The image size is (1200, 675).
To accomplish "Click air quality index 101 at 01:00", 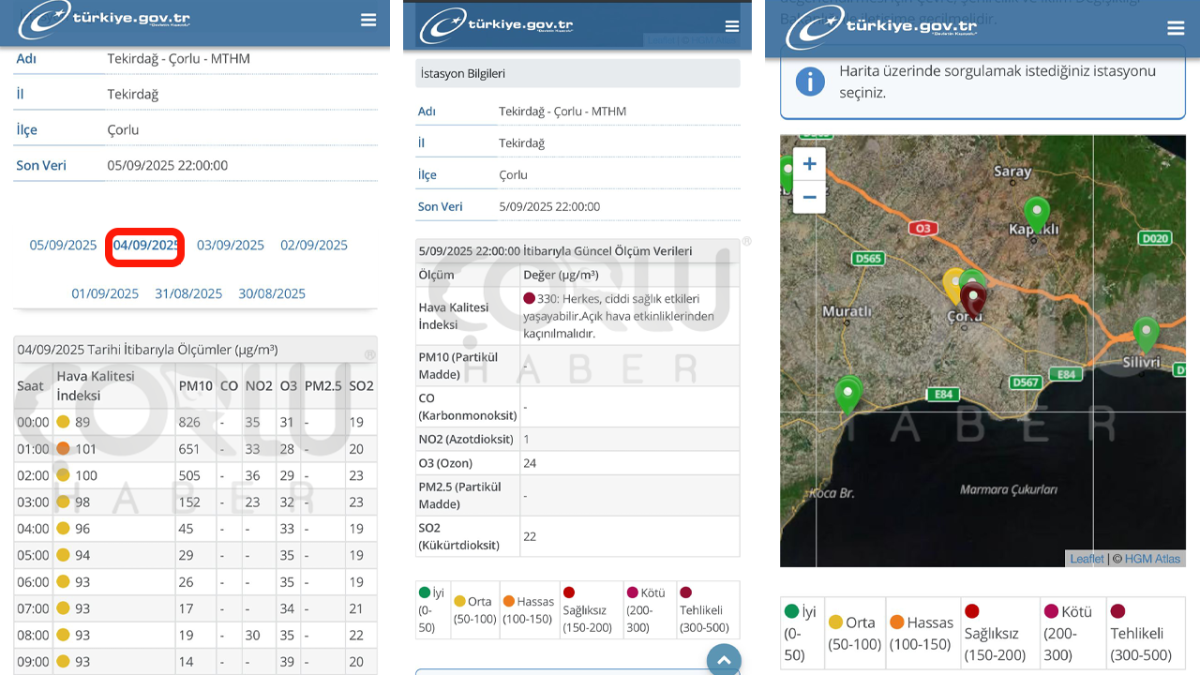I will (x=86, y=449).
